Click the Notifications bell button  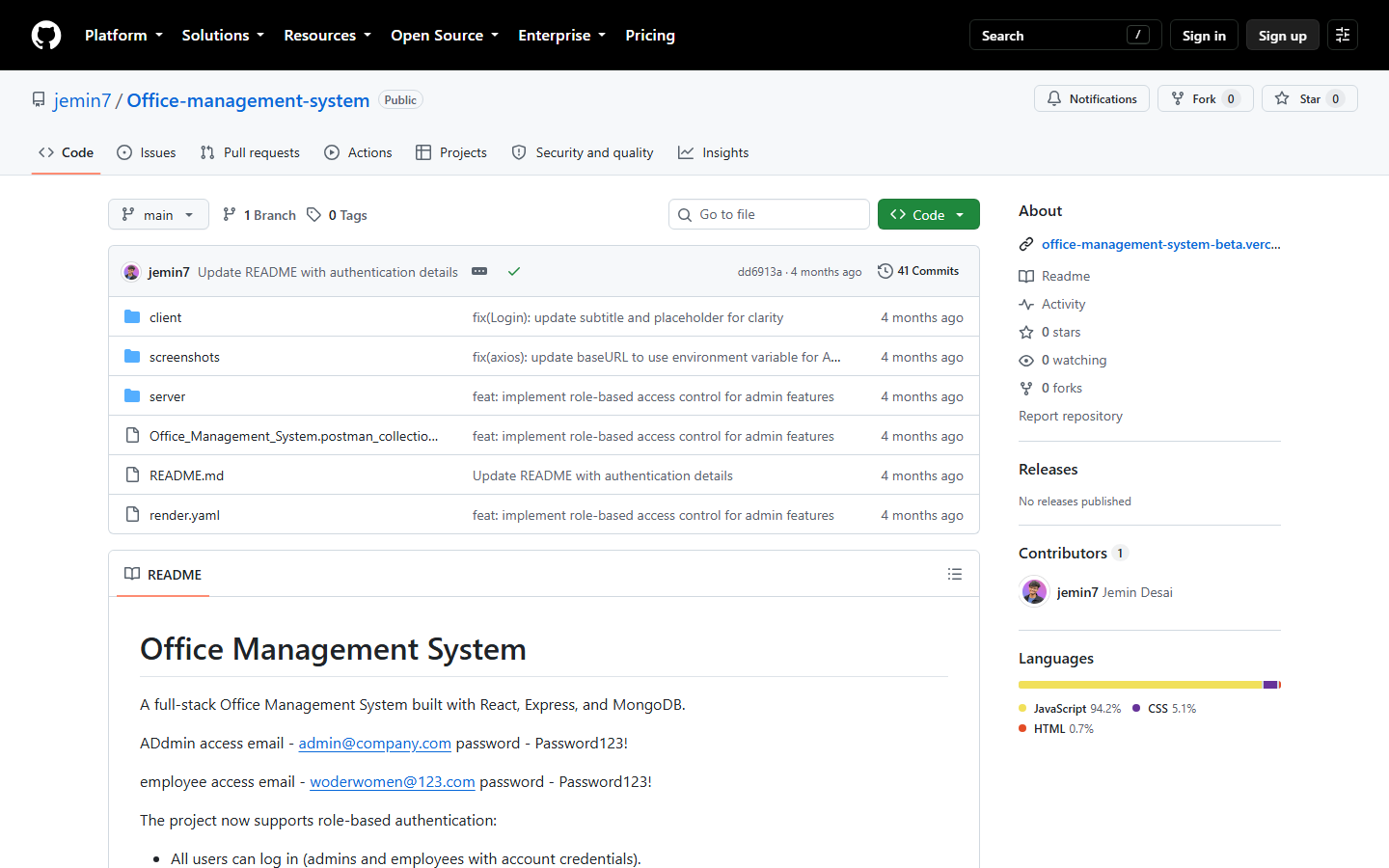1092,98
